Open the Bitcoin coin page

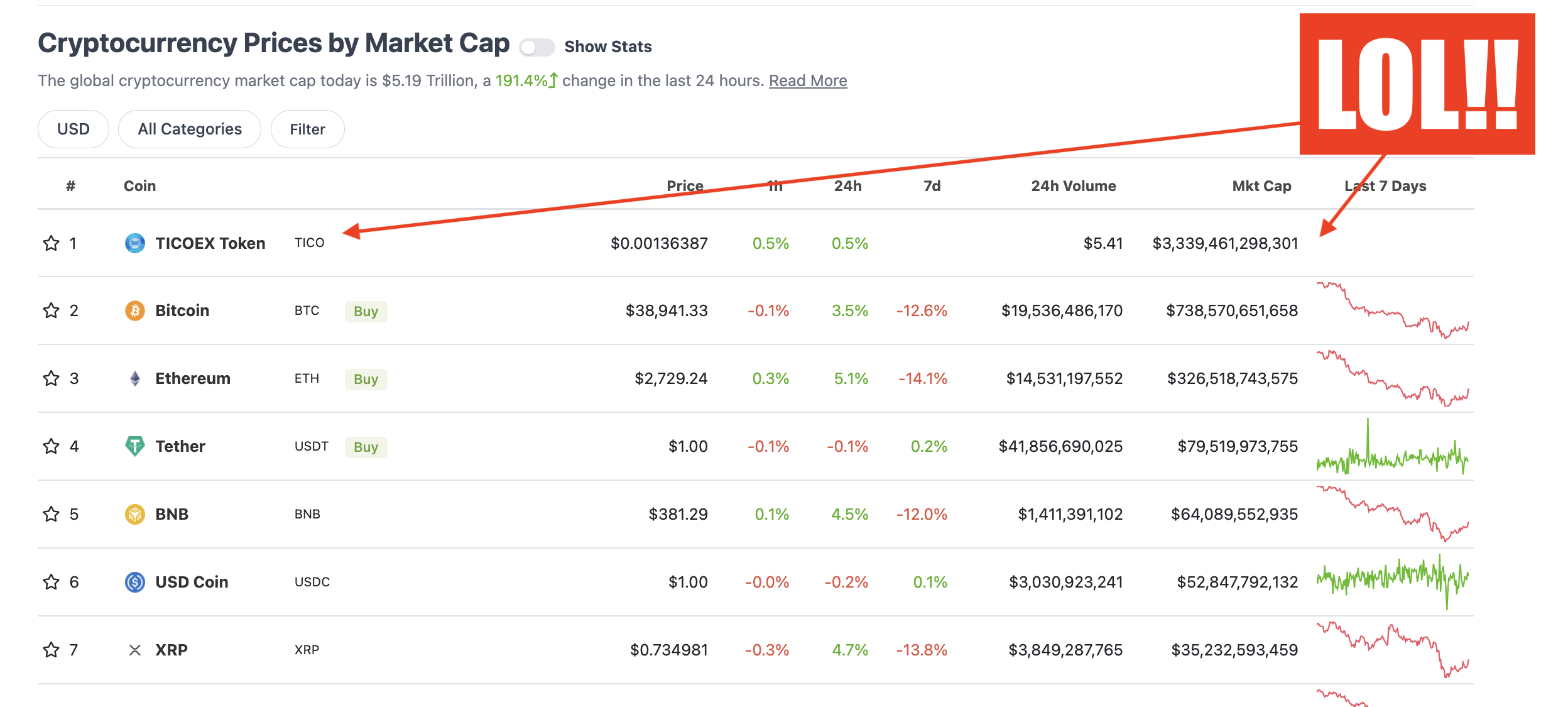tap(182, 310)
